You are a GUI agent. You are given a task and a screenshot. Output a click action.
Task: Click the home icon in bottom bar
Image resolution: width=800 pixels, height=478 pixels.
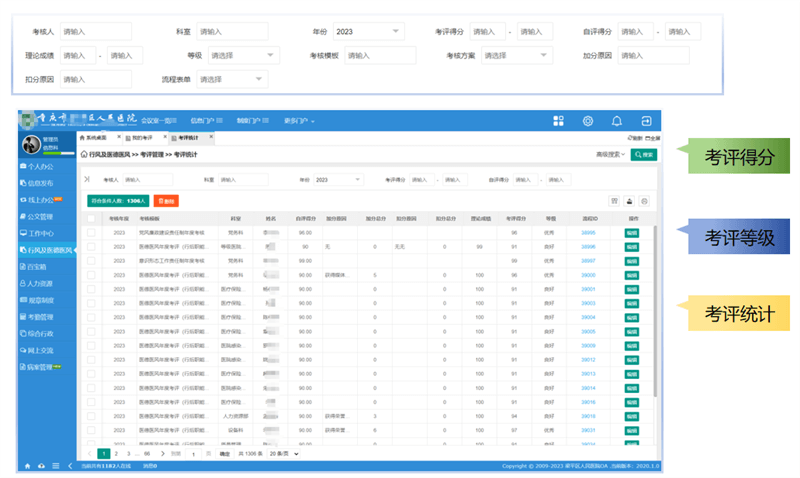[27, 466]
